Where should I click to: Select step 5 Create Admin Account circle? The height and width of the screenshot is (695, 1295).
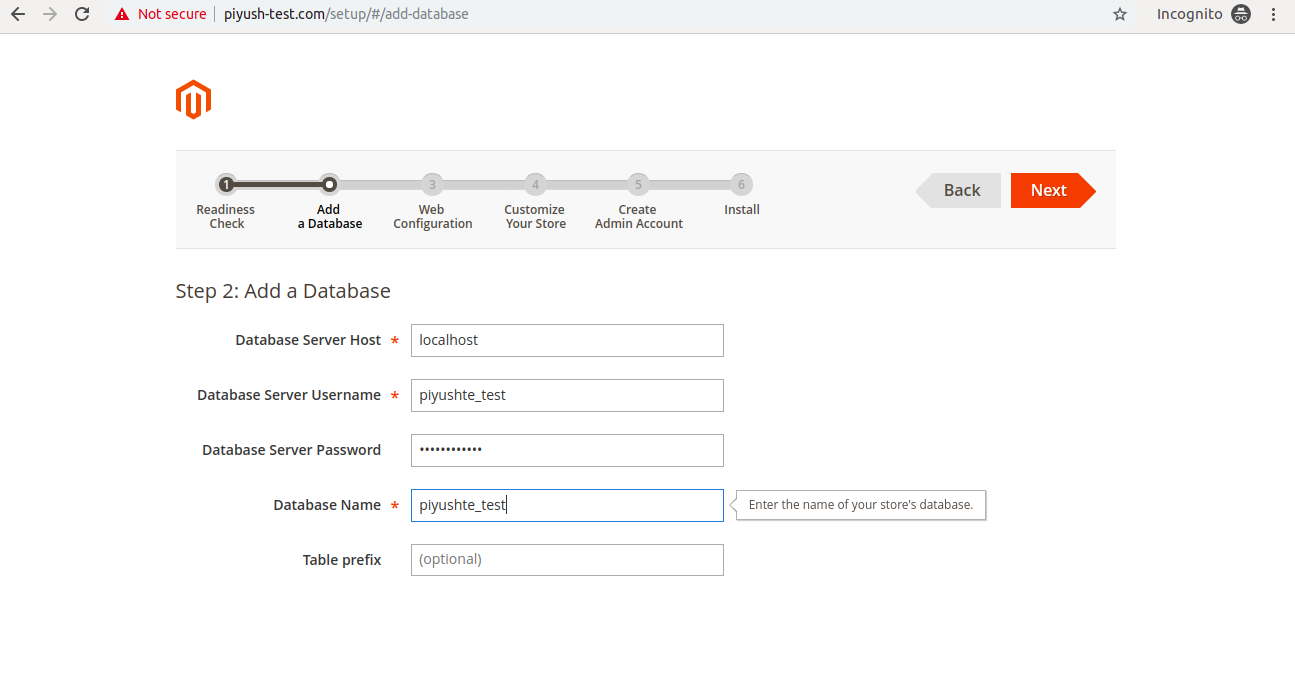click(x=638, y=184)
